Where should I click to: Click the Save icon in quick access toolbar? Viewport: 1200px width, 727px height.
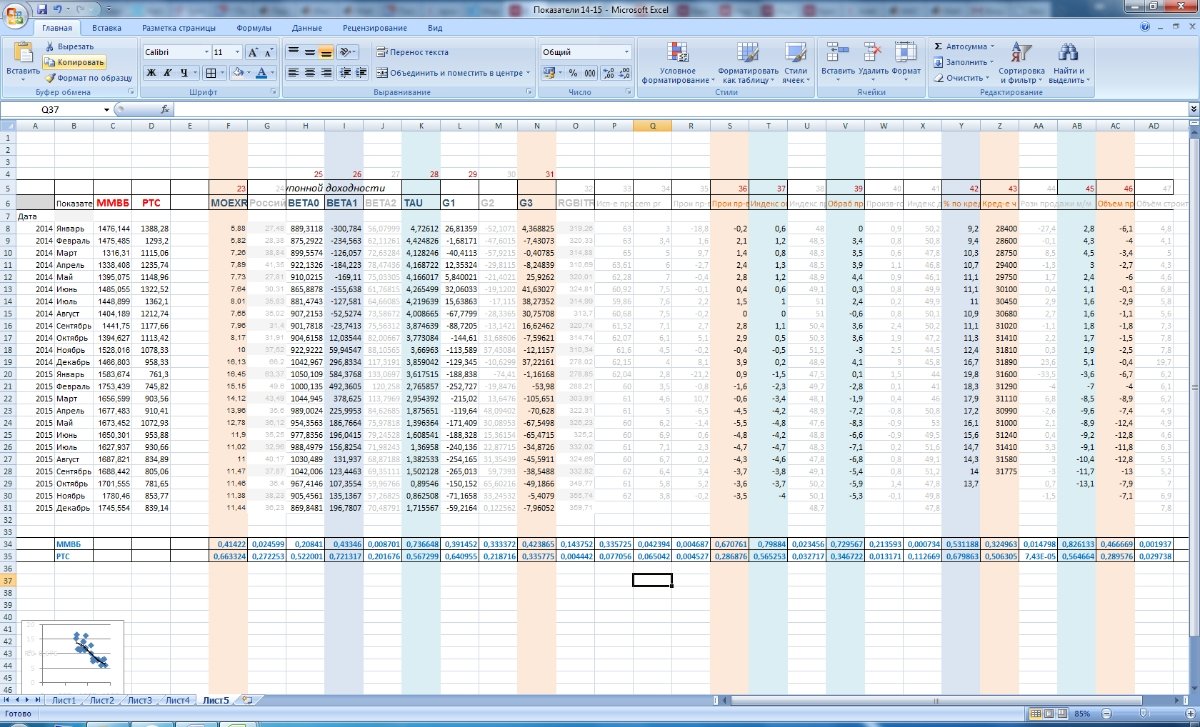pyautogui.click(x=42, y=8)
